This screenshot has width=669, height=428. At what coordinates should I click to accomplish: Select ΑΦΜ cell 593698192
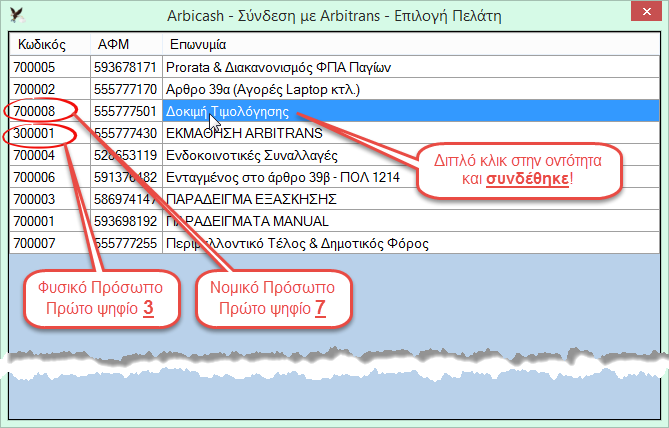(x=126, y=221)
